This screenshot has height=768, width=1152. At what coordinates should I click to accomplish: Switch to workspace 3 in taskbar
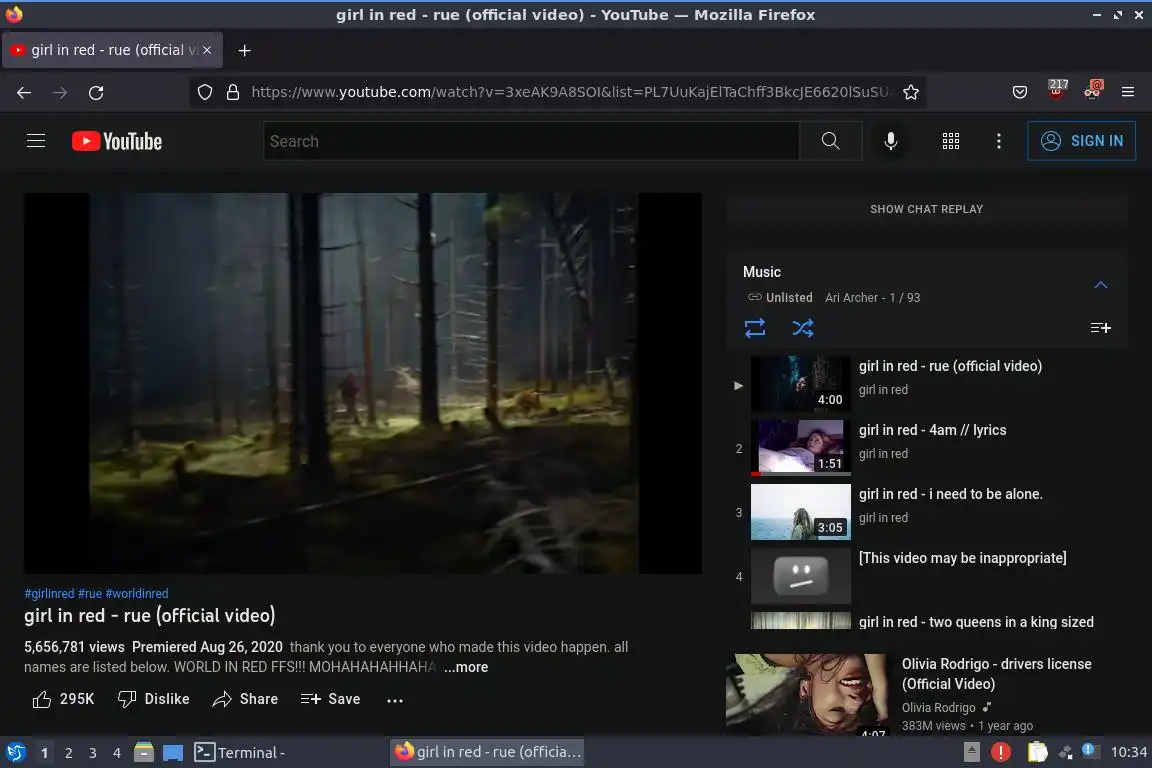pos(93,753)
